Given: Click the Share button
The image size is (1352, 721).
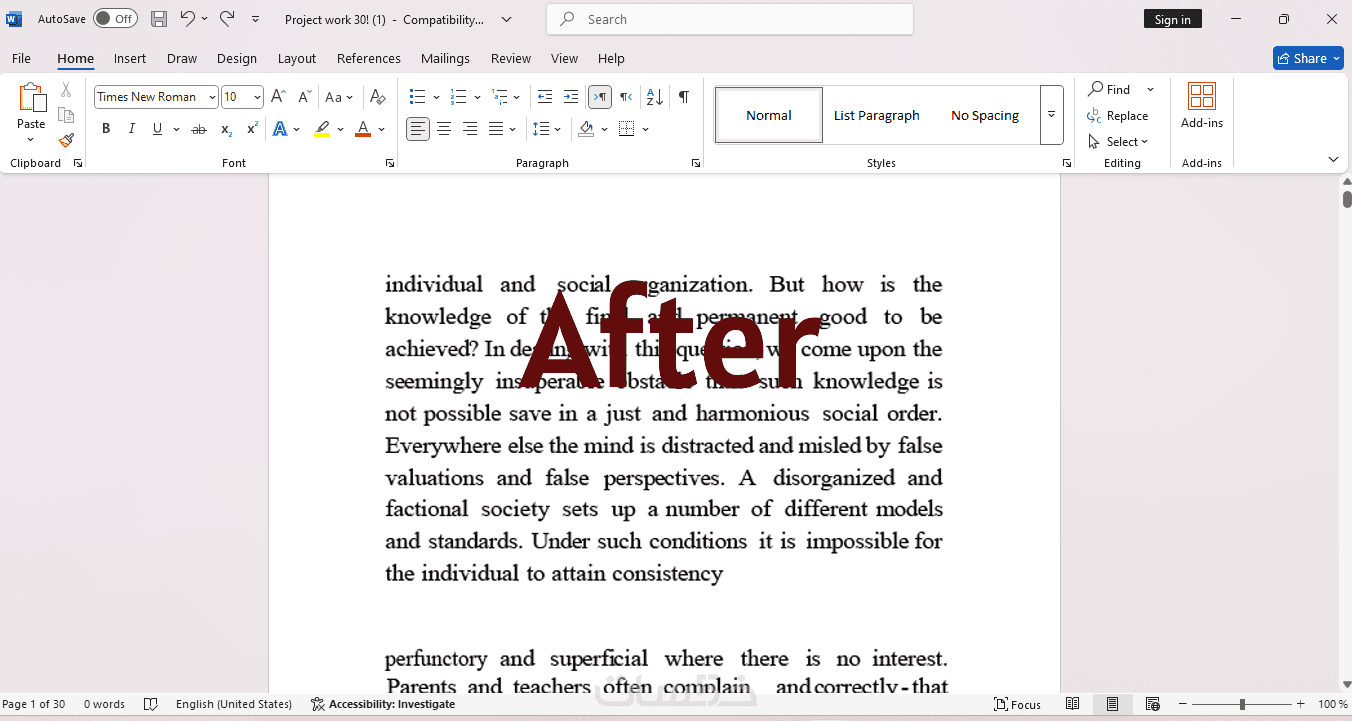Looking at the screenshot, I should (x=1308, y=58).
